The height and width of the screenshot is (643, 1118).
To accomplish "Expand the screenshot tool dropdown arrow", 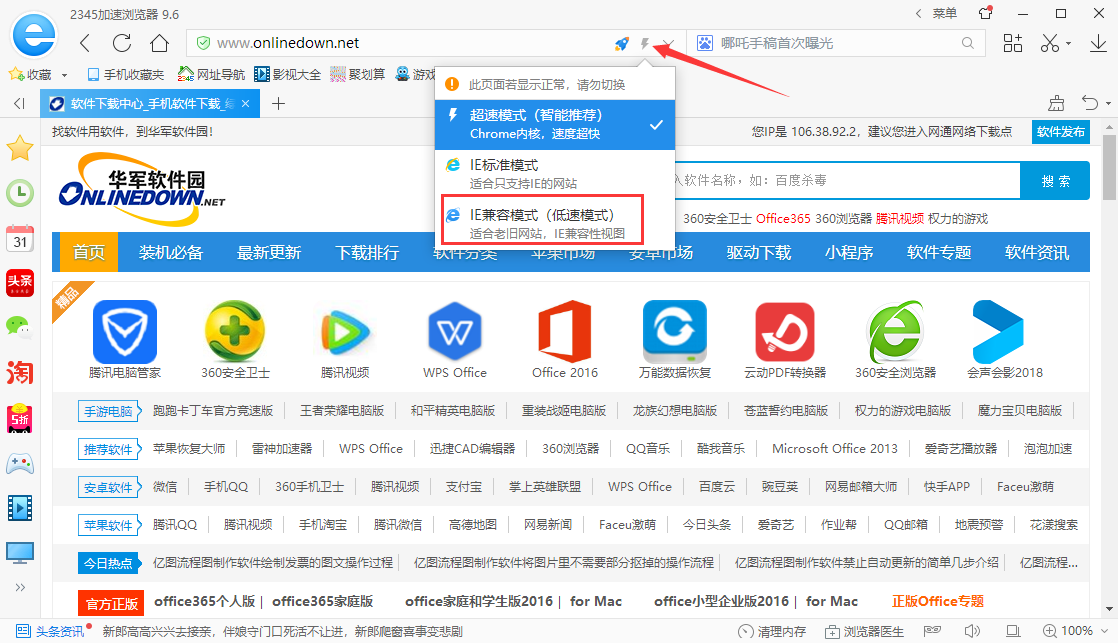I will [x=1068, y=44].
